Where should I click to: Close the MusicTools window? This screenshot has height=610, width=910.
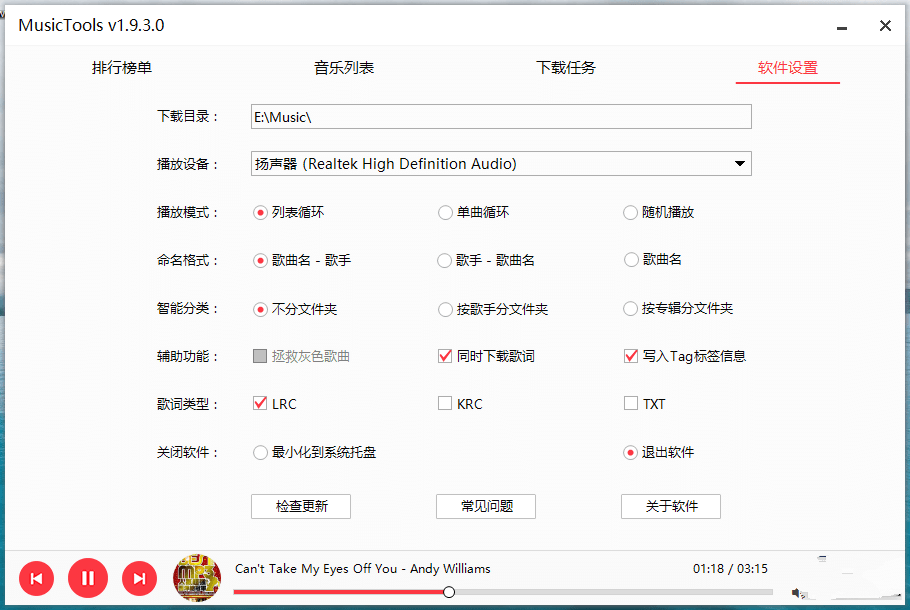click(x=885, y=26)
